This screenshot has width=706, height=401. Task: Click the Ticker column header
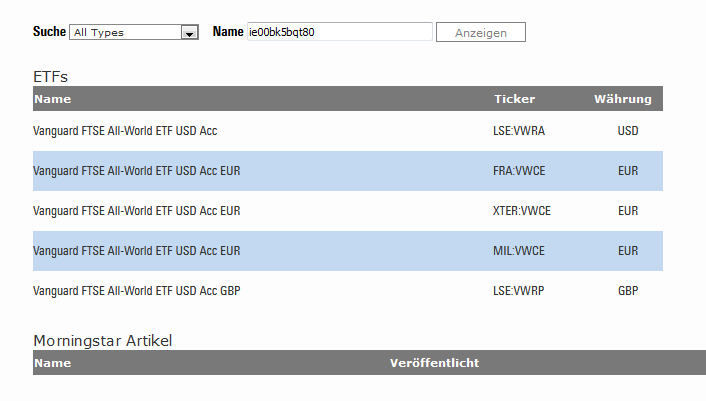pos(514,99)
